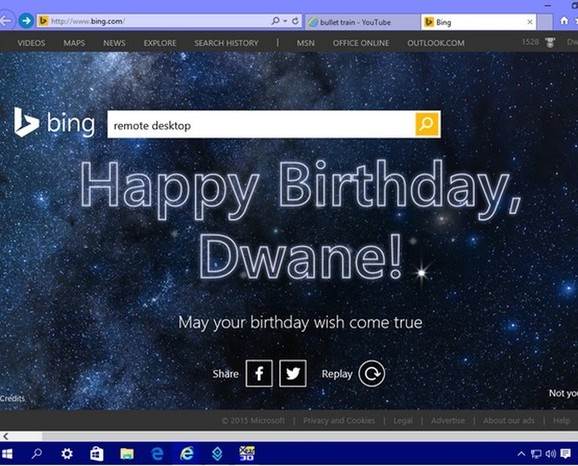
Task: Click the refresh icon in address bar
Action: pos(295,21)
